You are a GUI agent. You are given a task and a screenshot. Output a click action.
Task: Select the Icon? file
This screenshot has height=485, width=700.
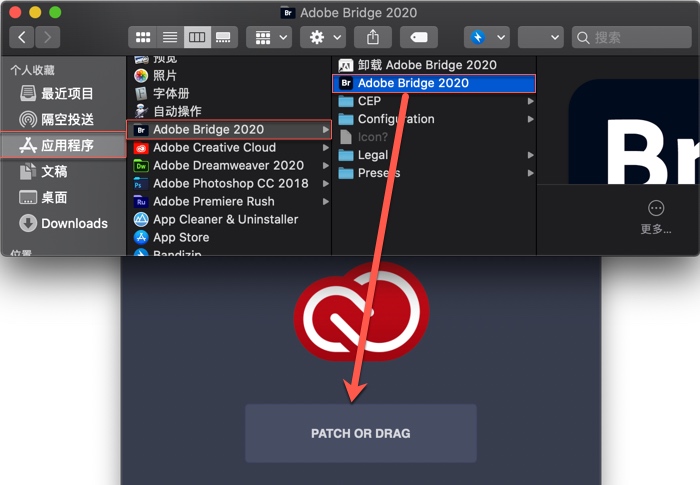click(x=434, y=137)
